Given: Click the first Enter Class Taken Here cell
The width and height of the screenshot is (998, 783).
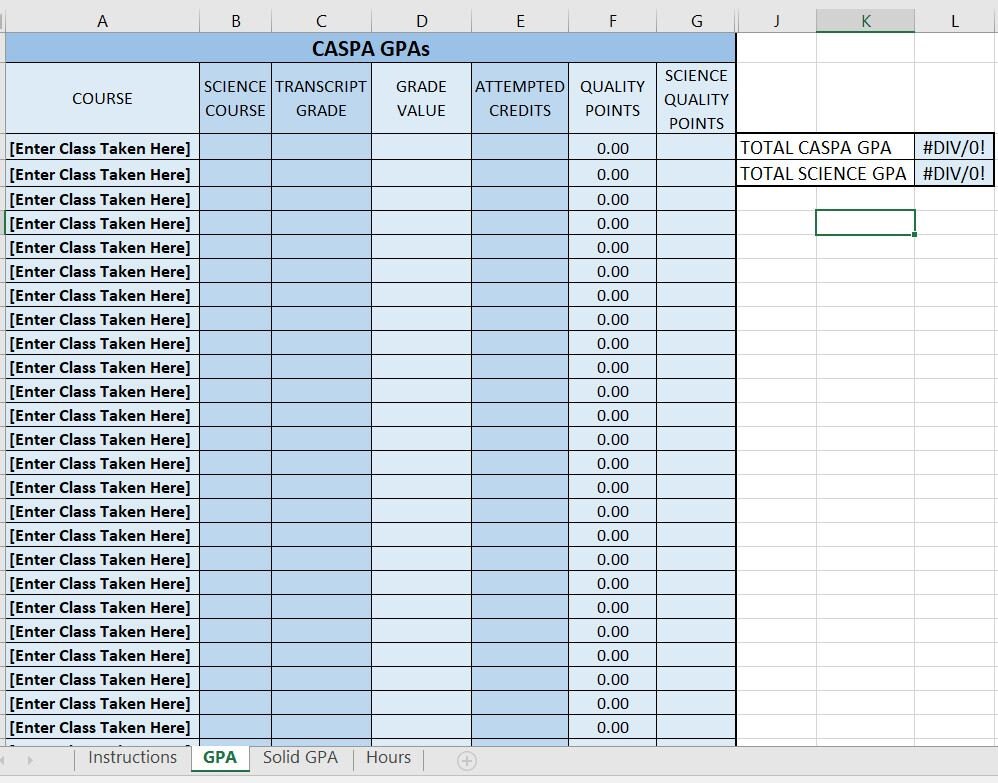Looking at the screenshot, I should pyautogui.click(x=100, y=148).
